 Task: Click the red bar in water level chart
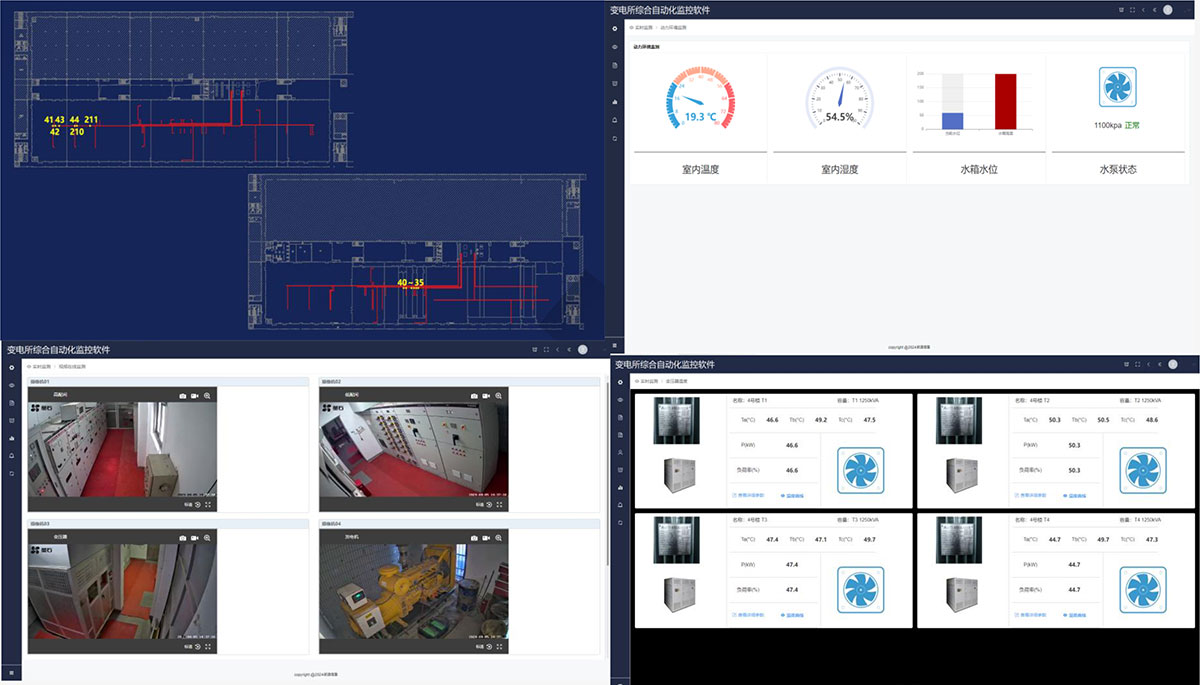point(1005,103)
